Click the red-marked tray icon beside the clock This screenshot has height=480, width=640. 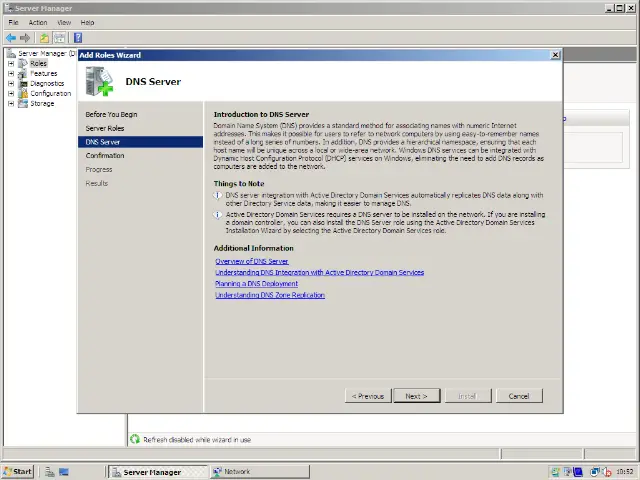[607, 472]
